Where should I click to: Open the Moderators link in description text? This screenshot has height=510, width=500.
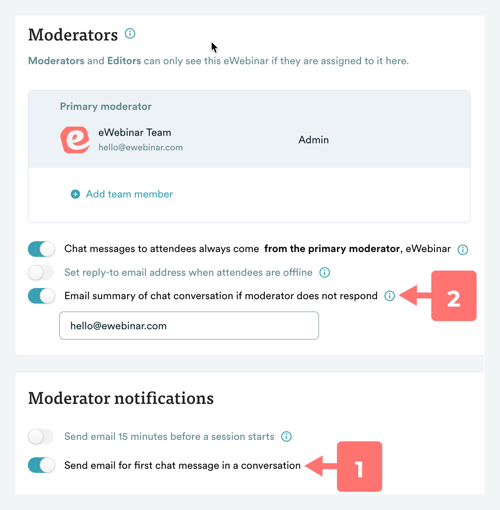click(56, 61)
